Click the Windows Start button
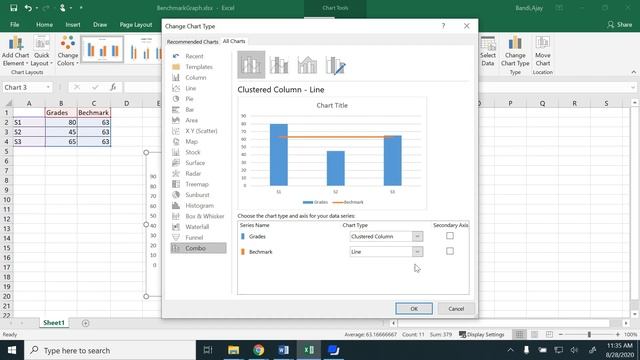The height and width of the screenshot is (360, 640). pos(12,350)
